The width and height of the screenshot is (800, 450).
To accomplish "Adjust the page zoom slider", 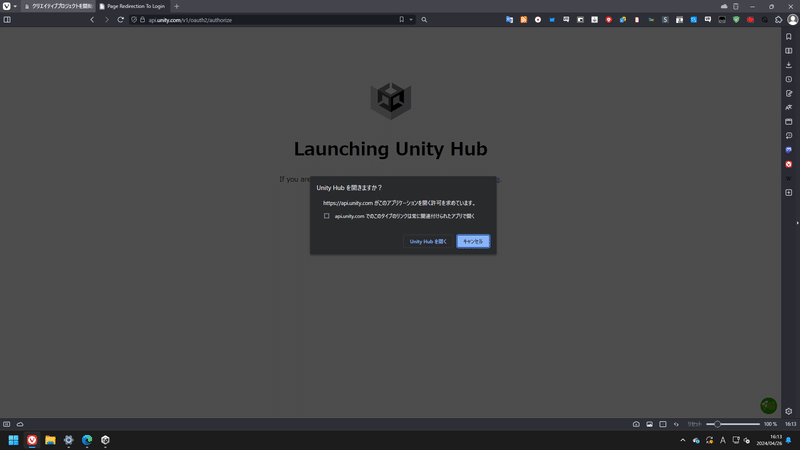I will tap(733, 424).
